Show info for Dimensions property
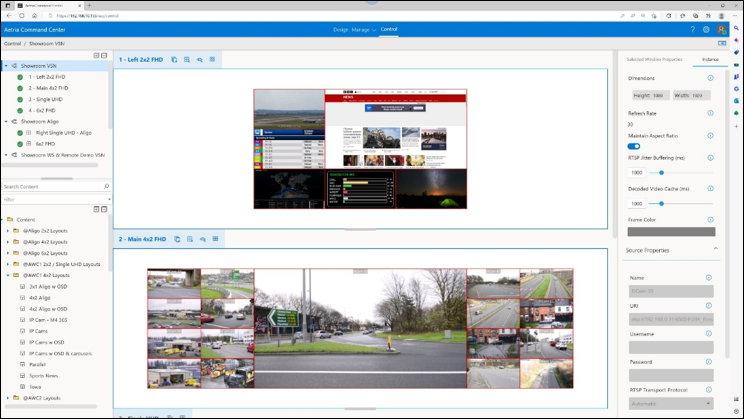Image resolution: width=744 pixels, height=419 pixels. 709,77
